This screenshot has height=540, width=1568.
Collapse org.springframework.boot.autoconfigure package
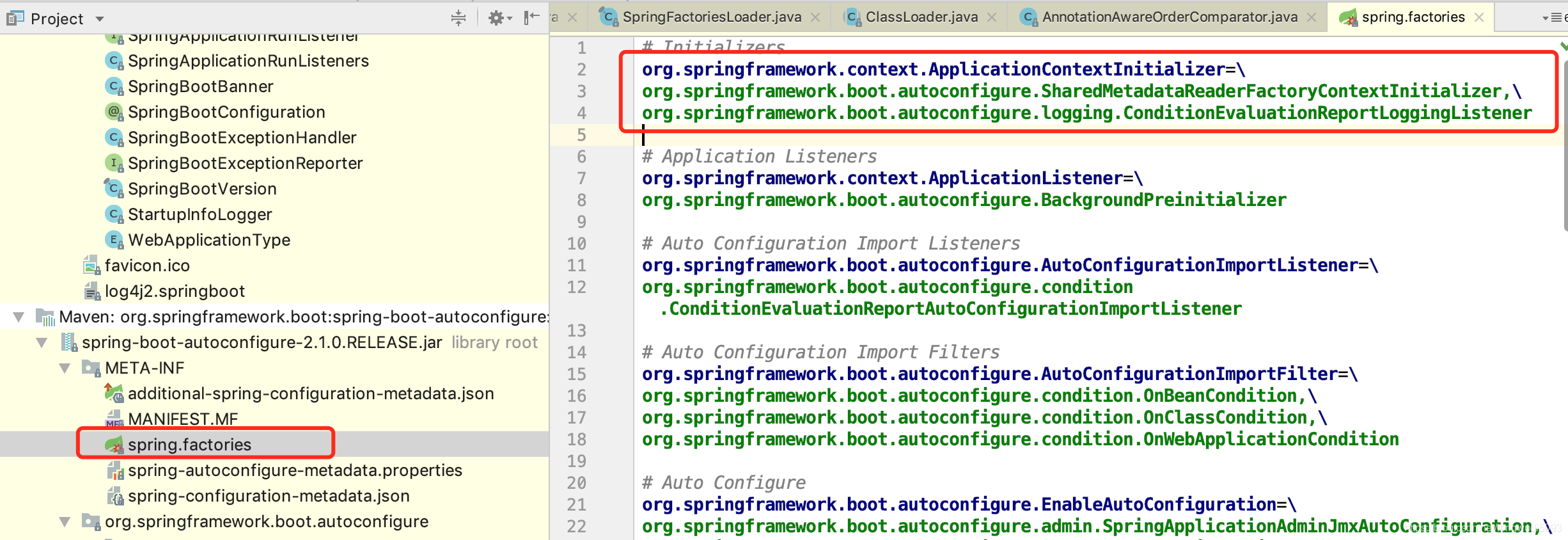pos(65,521)
